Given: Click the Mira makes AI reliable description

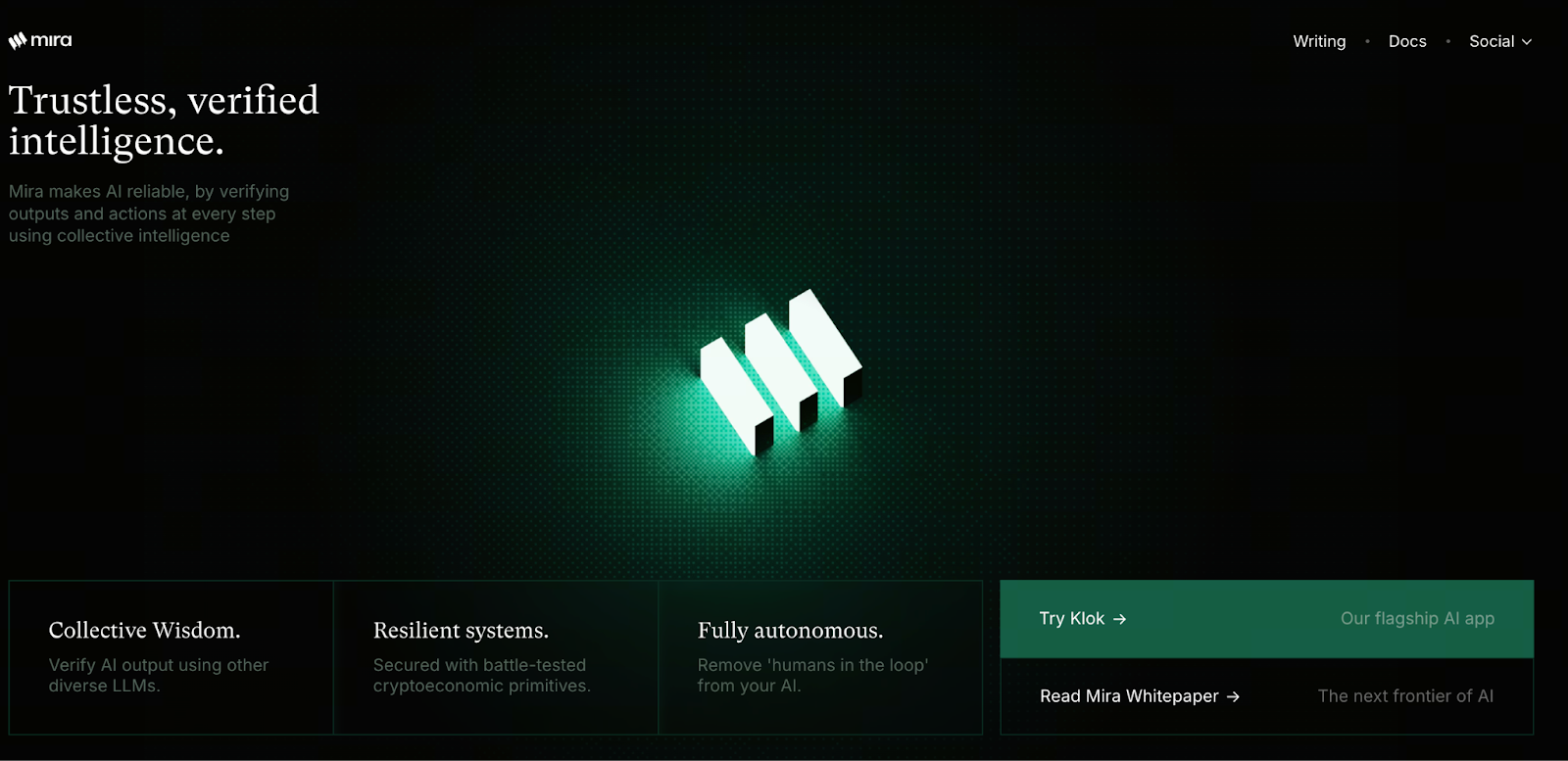Looking at the screenshot, I should point(149,214).
